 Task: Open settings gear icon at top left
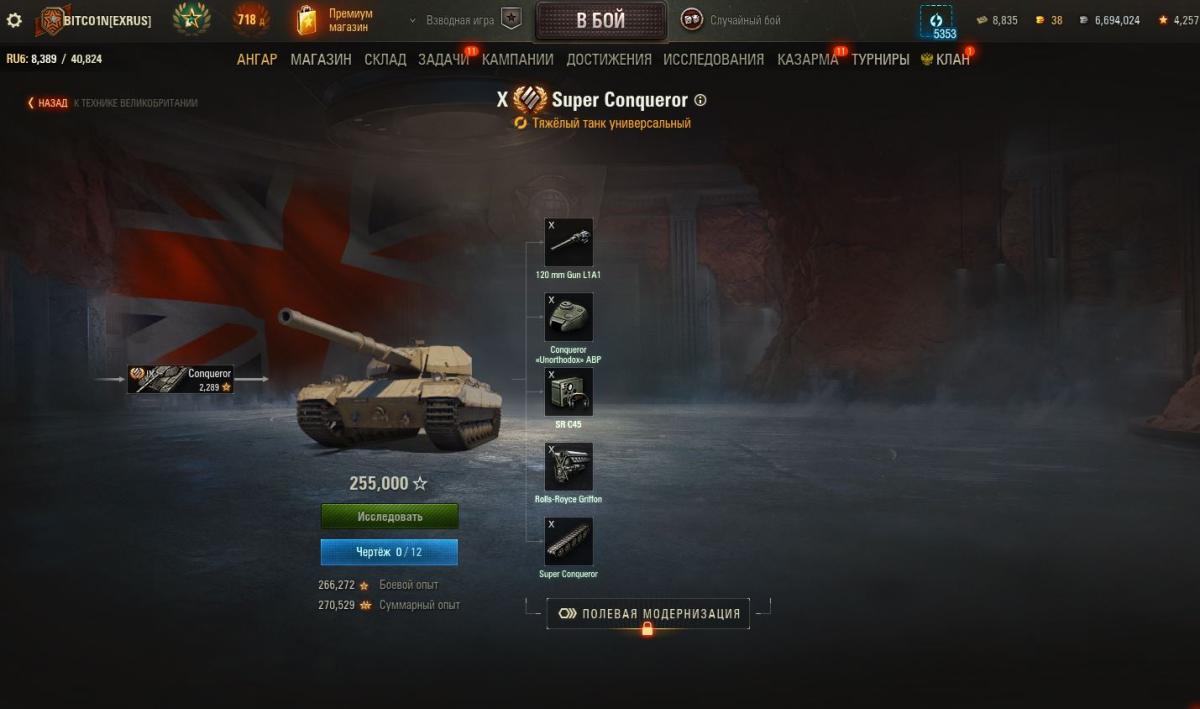click(14, 20)
